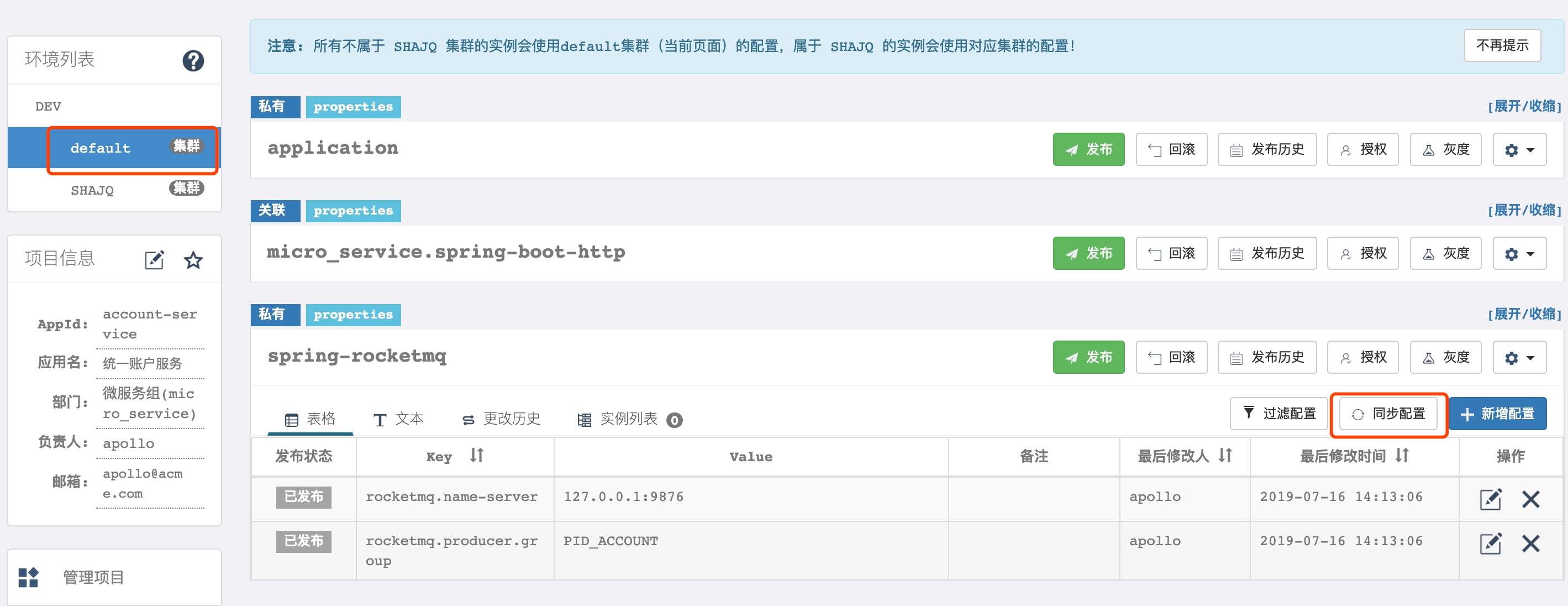1568x606 pixels.
Task: Click 同步配置 sync button
Action: click(x=1388, y=414)
